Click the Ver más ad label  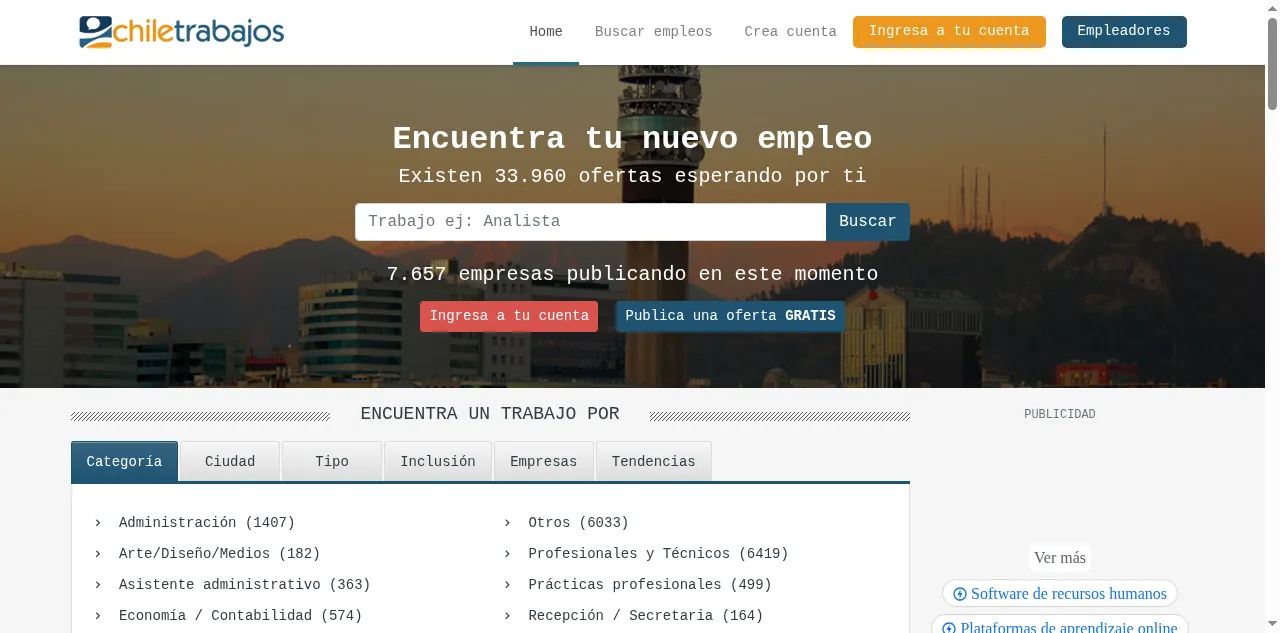[x=1060, y=558]
